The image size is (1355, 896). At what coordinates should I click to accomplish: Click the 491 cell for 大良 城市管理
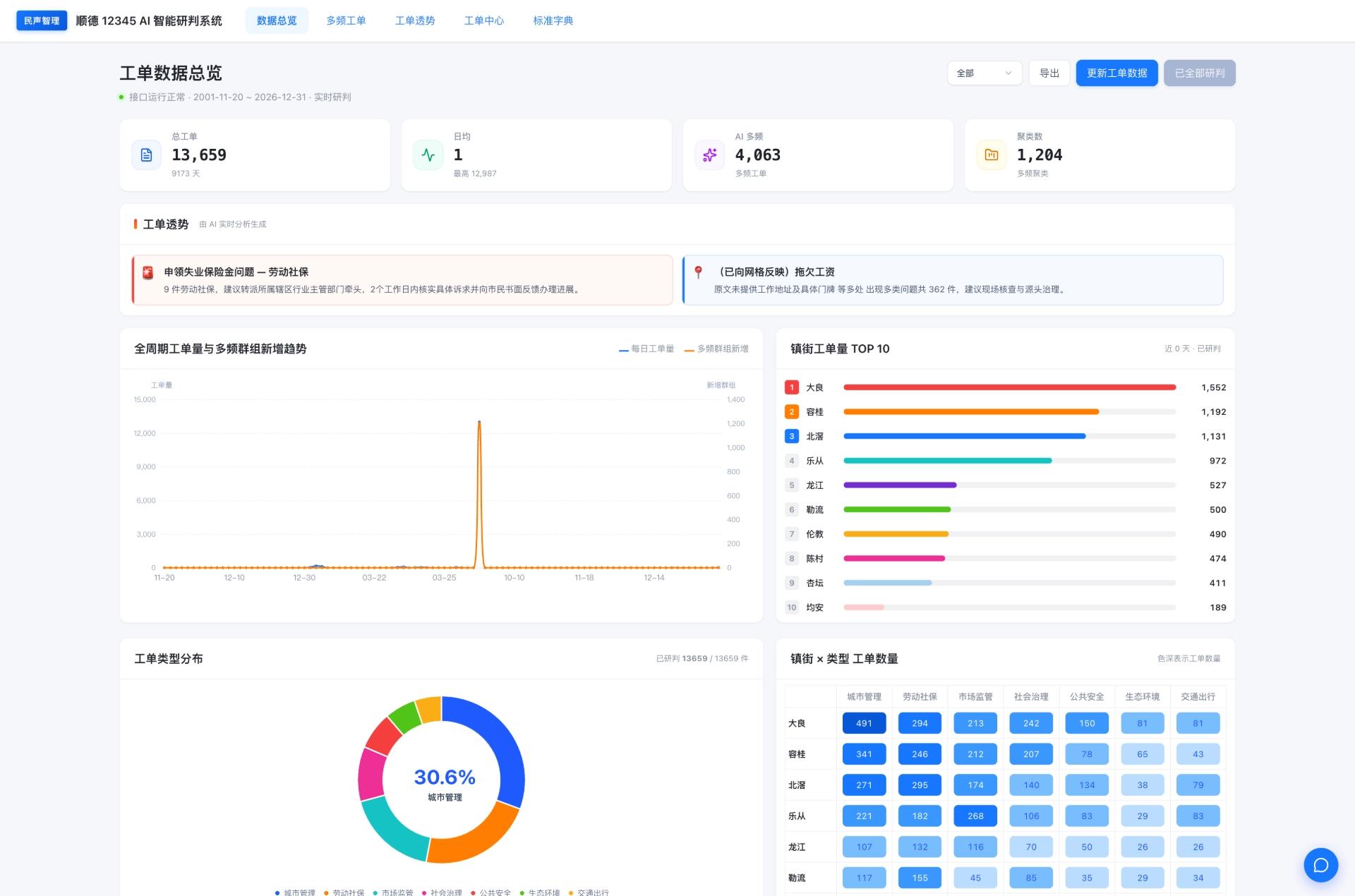pos(864,723)
